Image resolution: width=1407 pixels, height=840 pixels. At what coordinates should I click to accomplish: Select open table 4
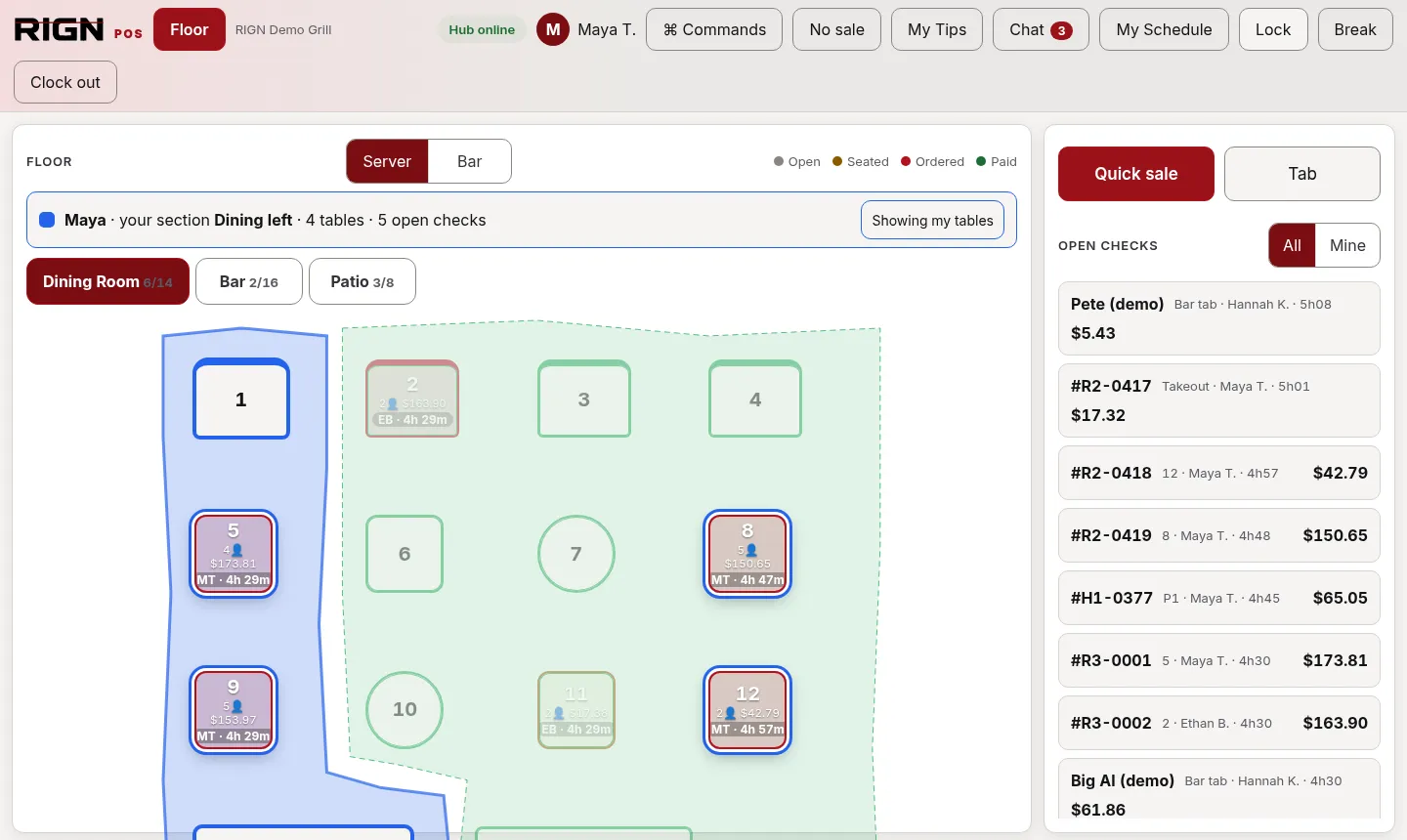(x=755, y=399)
